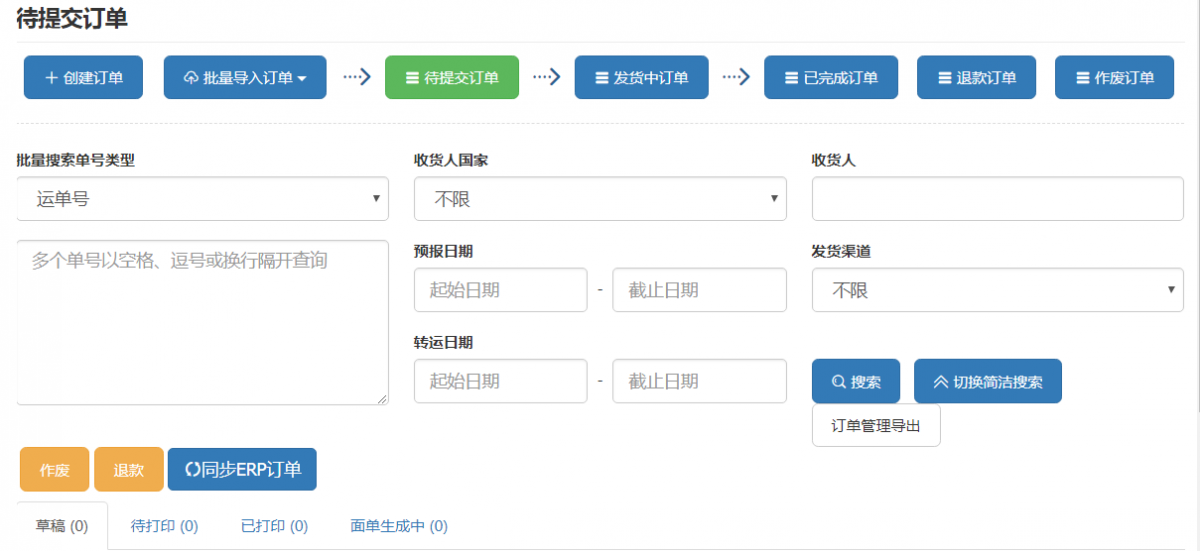Viewport: 1200px width, 551px height.
Task: Click the sync icon on 同步ERP订单
Action: click(192, 470)
